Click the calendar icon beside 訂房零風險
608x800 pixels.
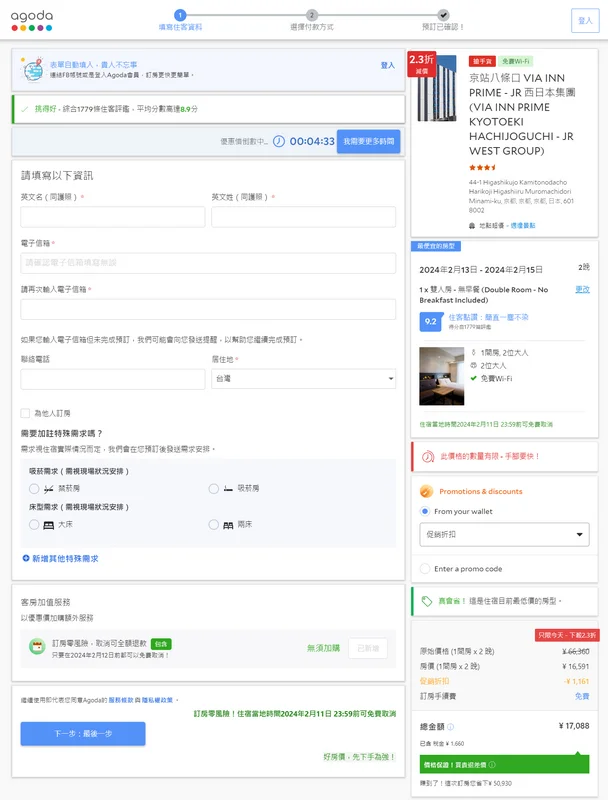click(x=37, y=647)
